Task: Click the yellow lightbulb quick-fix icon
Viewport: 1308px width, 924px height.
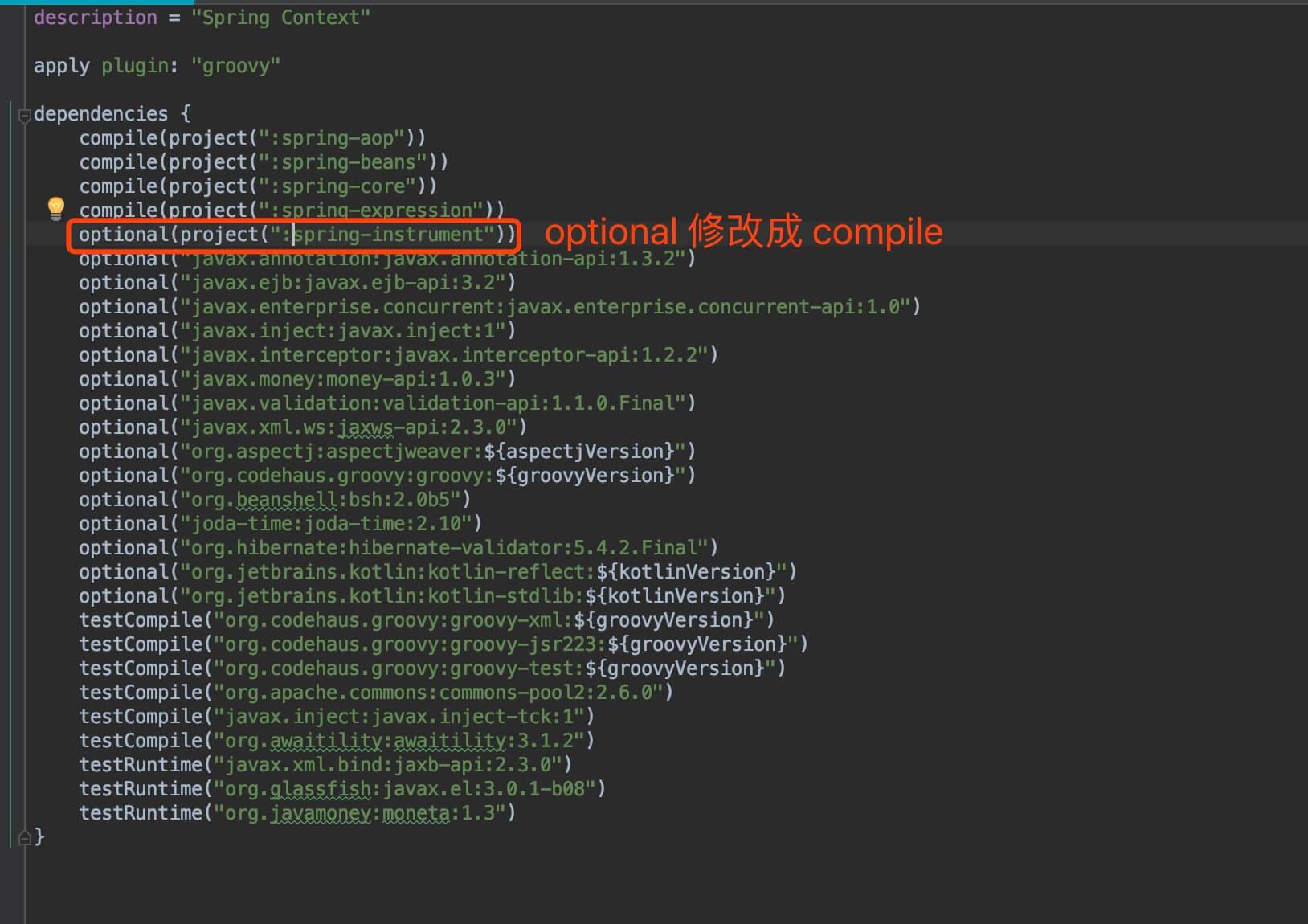Action: click(55, 208)
